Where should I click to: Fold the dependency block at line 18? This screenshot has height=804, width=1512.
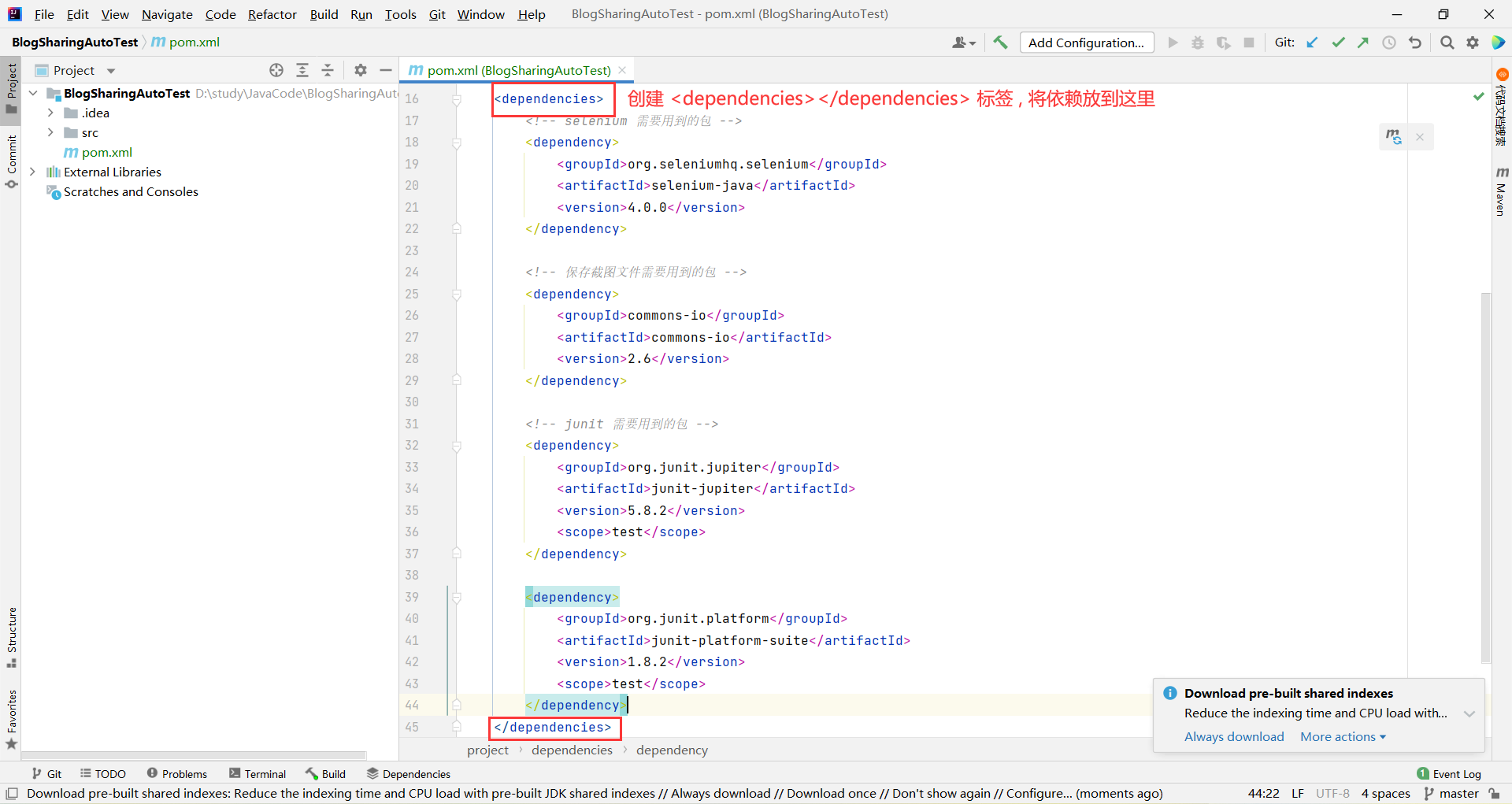pos(457,143)
